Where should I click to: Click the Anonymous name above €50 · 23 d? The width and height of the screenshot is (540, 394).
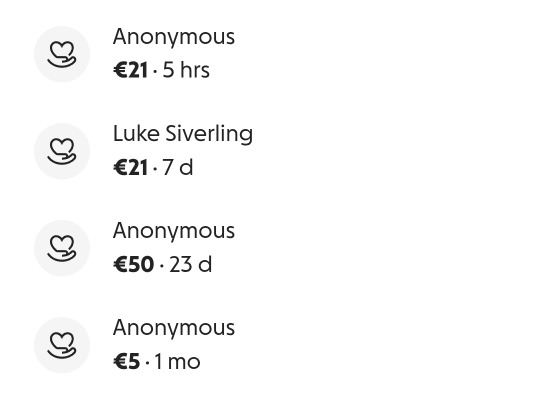click(174, 231)
